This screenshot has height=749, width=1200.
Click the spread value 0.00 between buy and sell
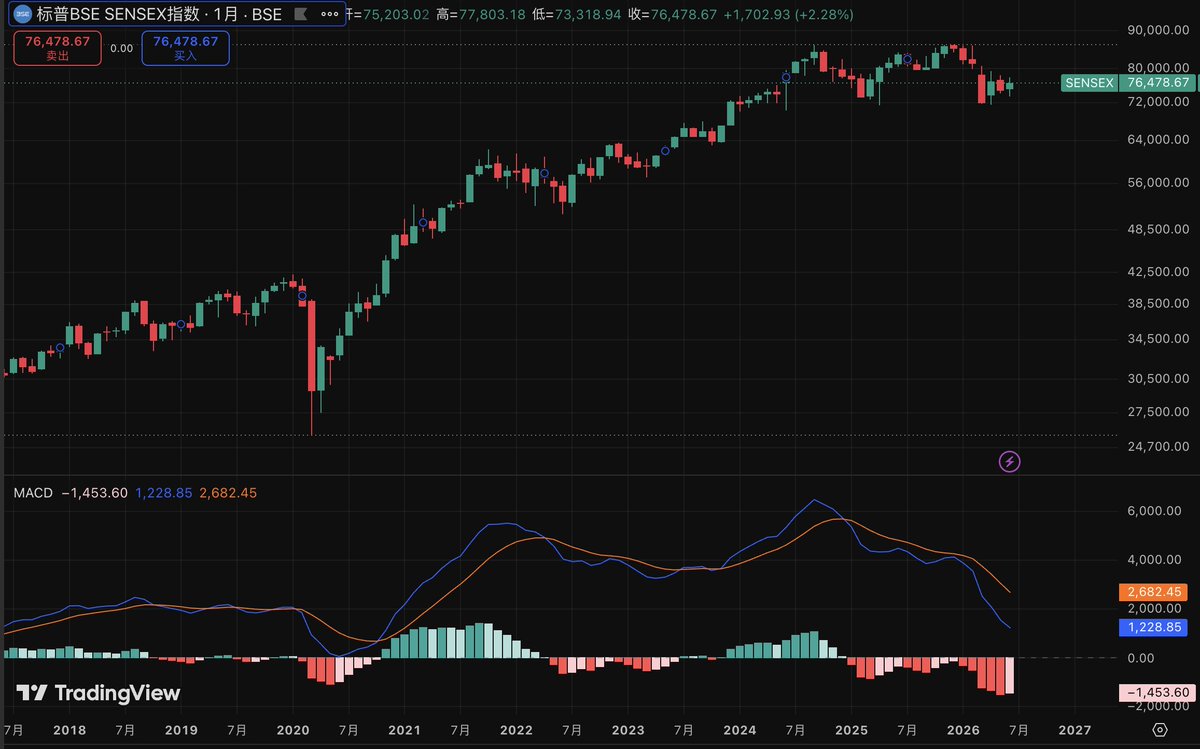(x=122, y=48)
